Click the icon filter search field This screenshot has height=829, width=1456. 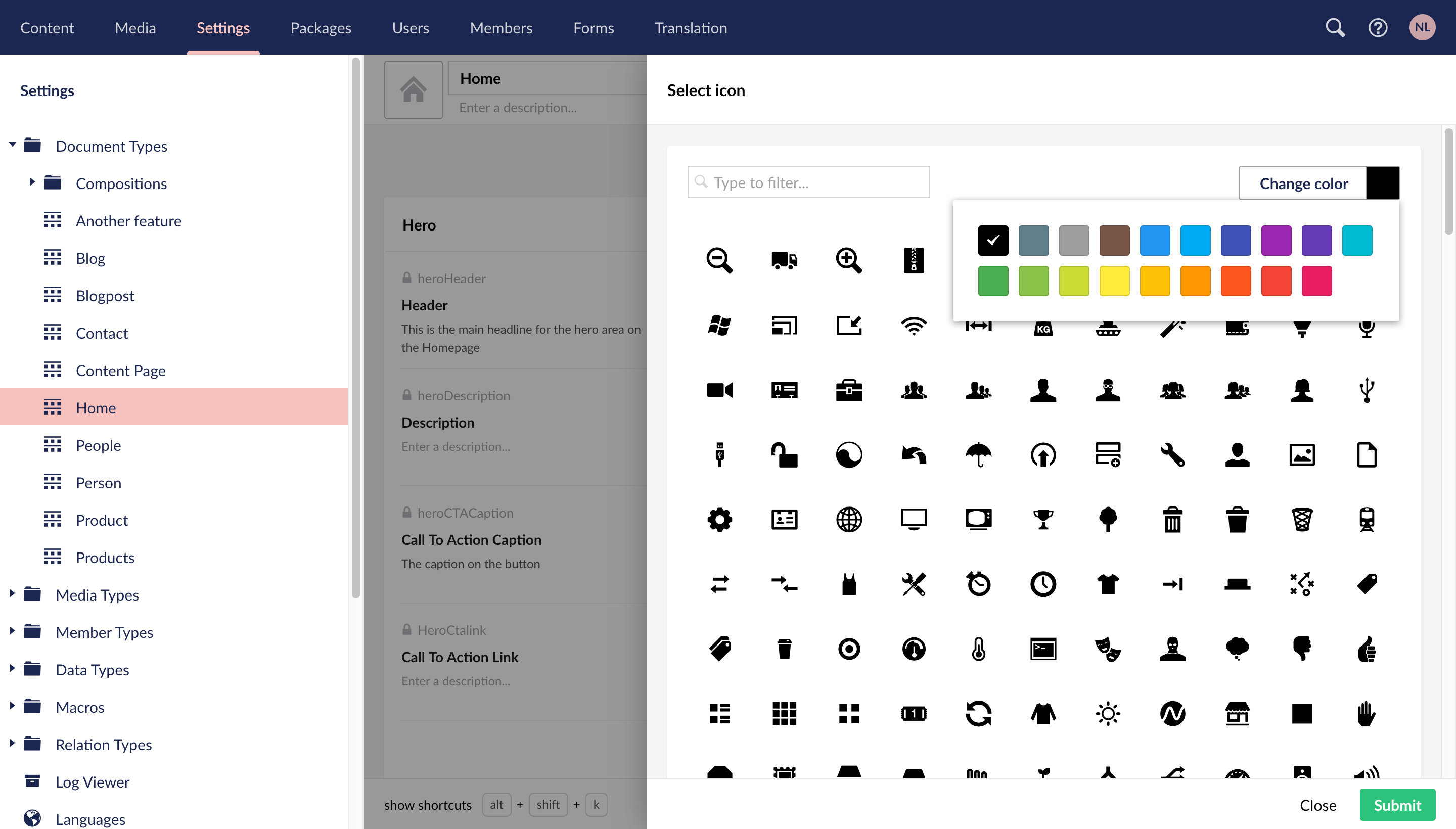coord(808,181)
